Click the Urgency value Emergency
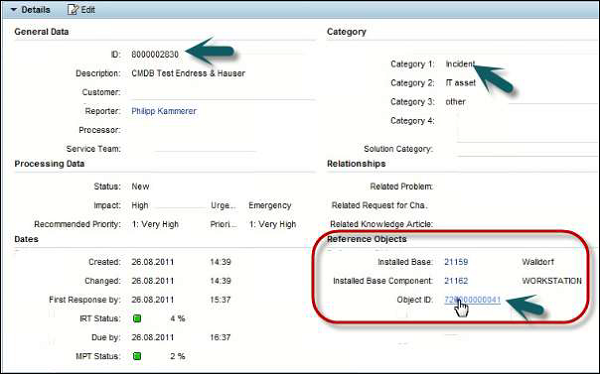 [x=270, y=206]
